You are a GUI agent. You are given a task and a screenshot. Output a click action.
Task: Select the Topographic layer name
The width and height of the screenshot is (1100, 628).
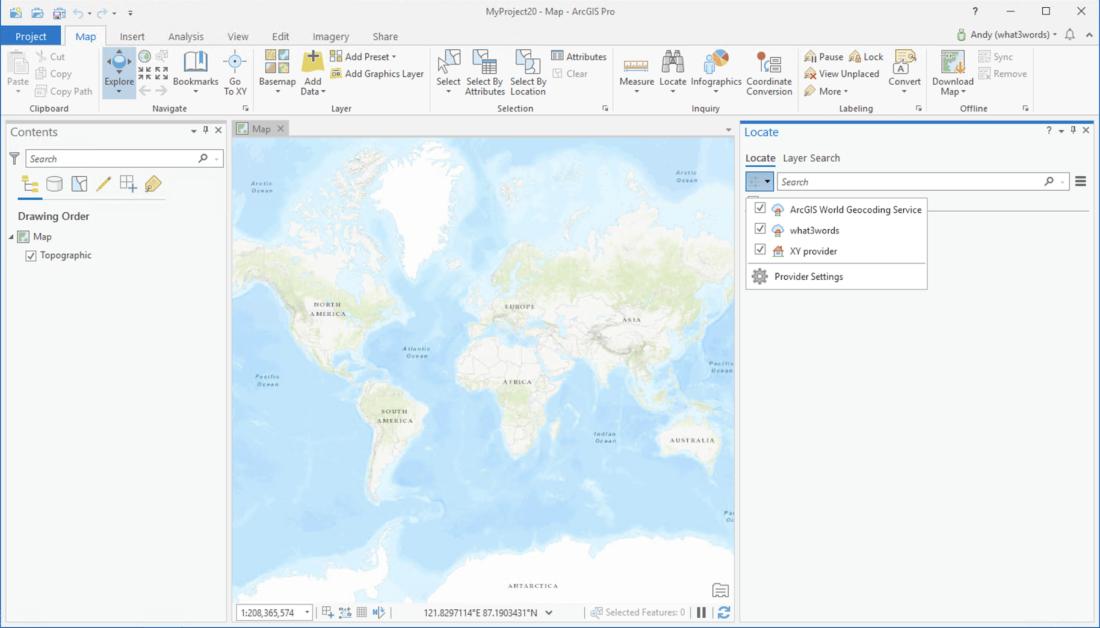click(x=65, y=255)
